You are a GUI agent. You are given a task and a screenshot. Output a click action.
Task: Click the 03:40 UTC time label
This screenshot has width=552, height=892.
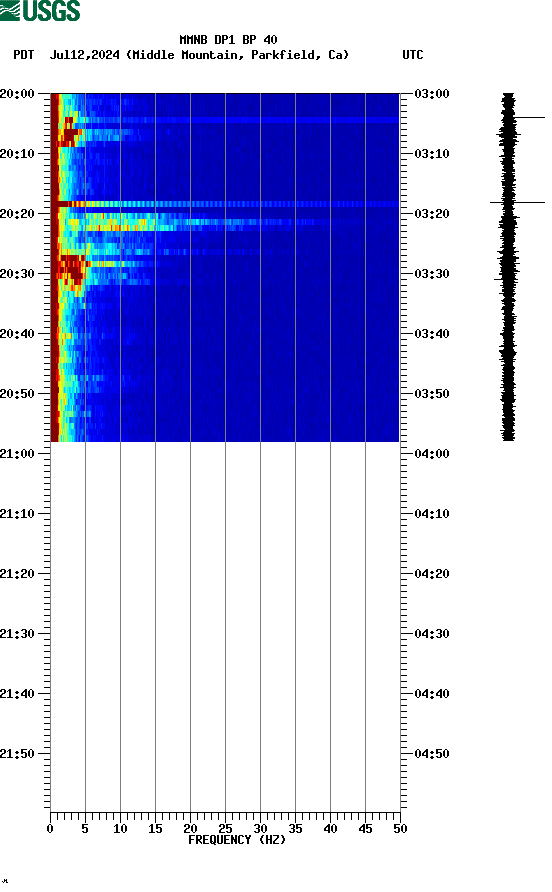[432, 334]
